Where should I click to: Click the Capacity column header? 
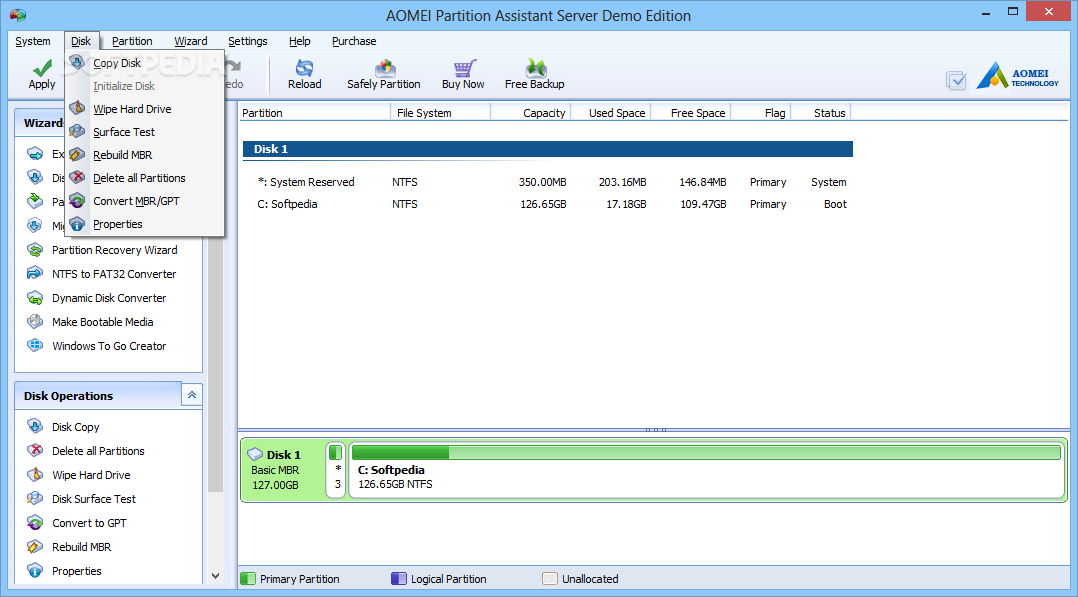[530, 113]
